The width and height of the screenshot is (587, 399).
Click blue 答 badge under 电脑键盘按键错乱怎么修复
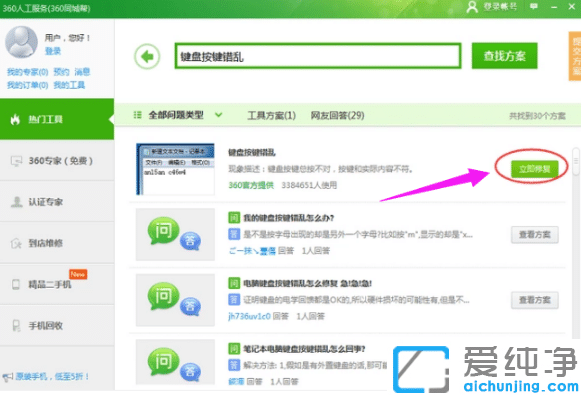pyautogui.click(x=234, y=300)
